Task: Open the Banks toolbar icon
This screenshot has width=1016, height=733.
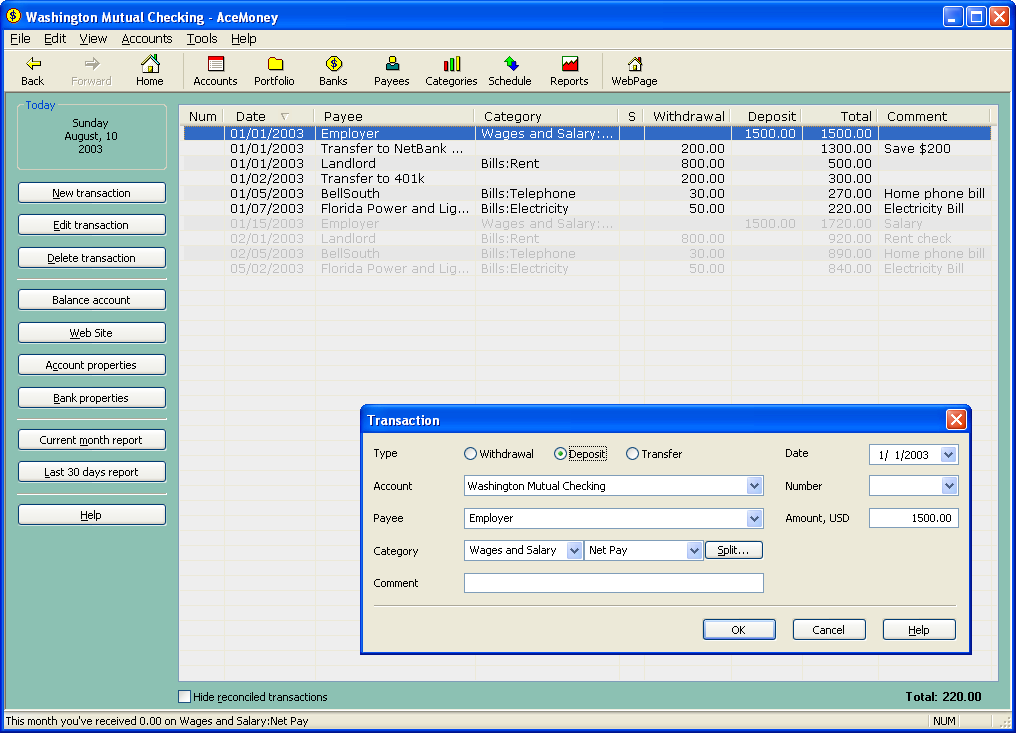Action: point(333,71)
